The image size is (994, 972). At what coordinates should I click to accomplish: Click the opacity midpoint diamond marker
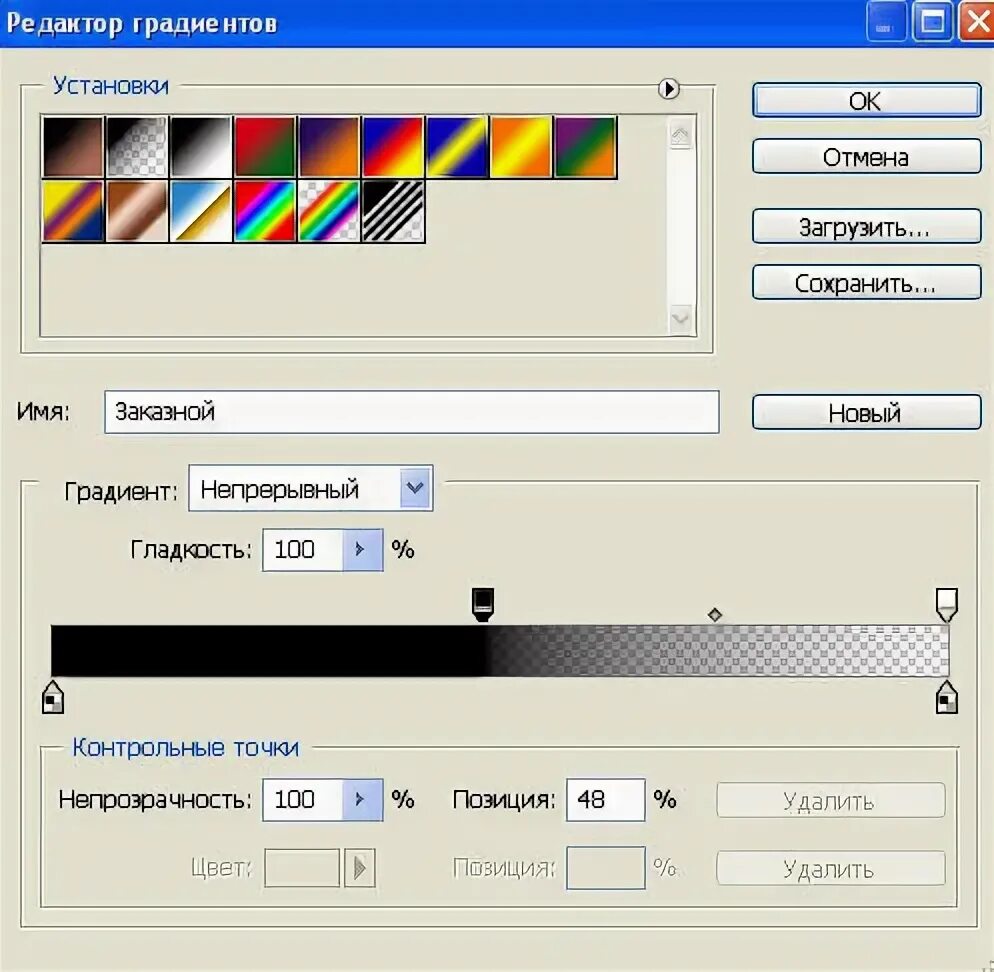click(714, 614)
